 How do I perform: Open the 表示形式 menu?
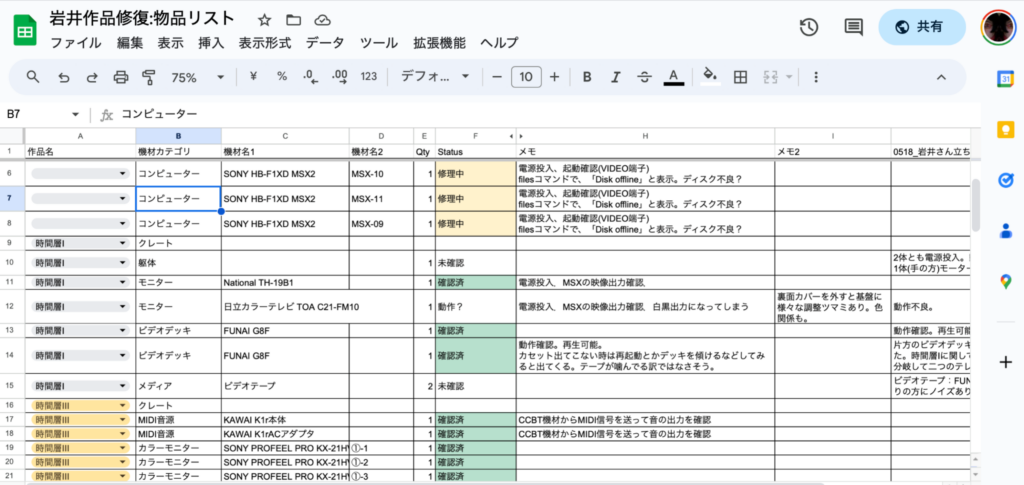coord(264,43)
